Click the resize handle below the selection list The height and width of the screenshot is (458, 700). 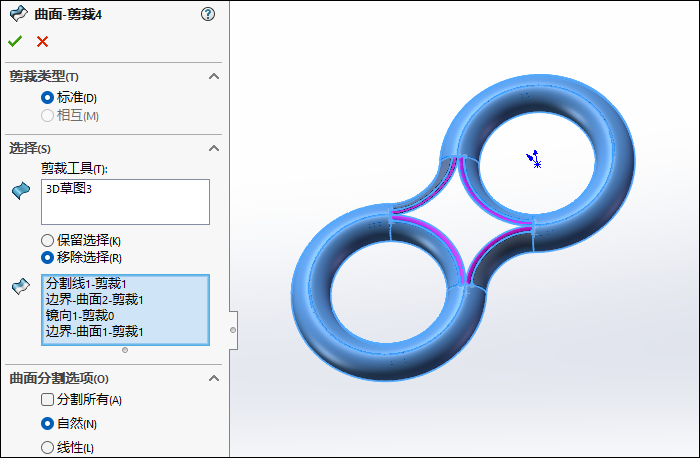(x=125, y=350)
